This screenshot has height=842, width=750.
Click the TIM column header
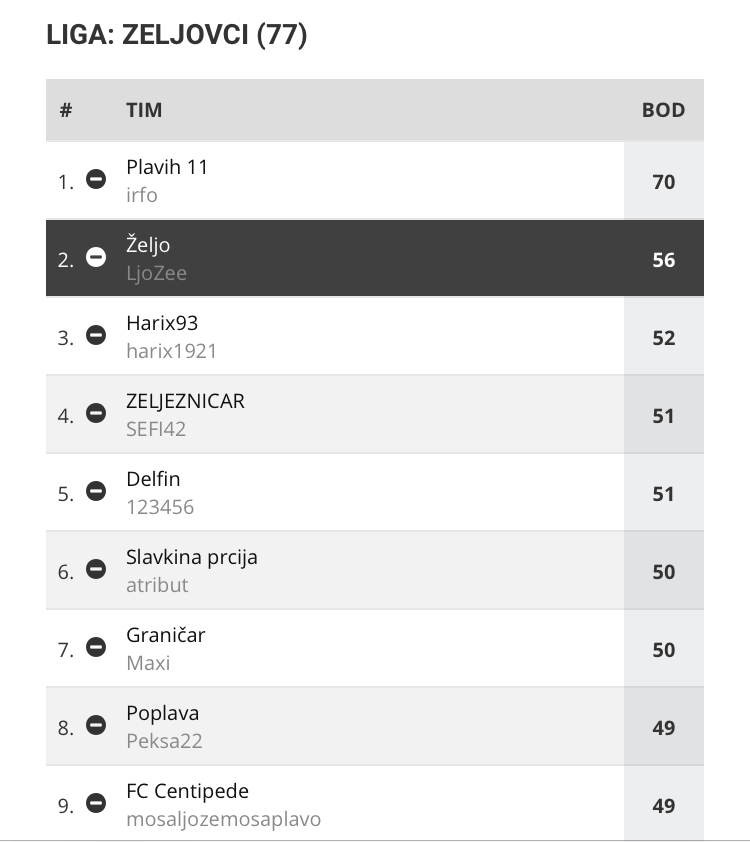click(144, 110)
